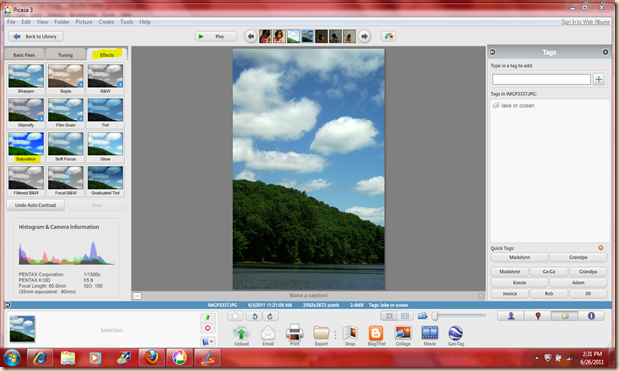Switch to side-by-side view mode
Screen dimensions: 619x371
tap(405, 316)
